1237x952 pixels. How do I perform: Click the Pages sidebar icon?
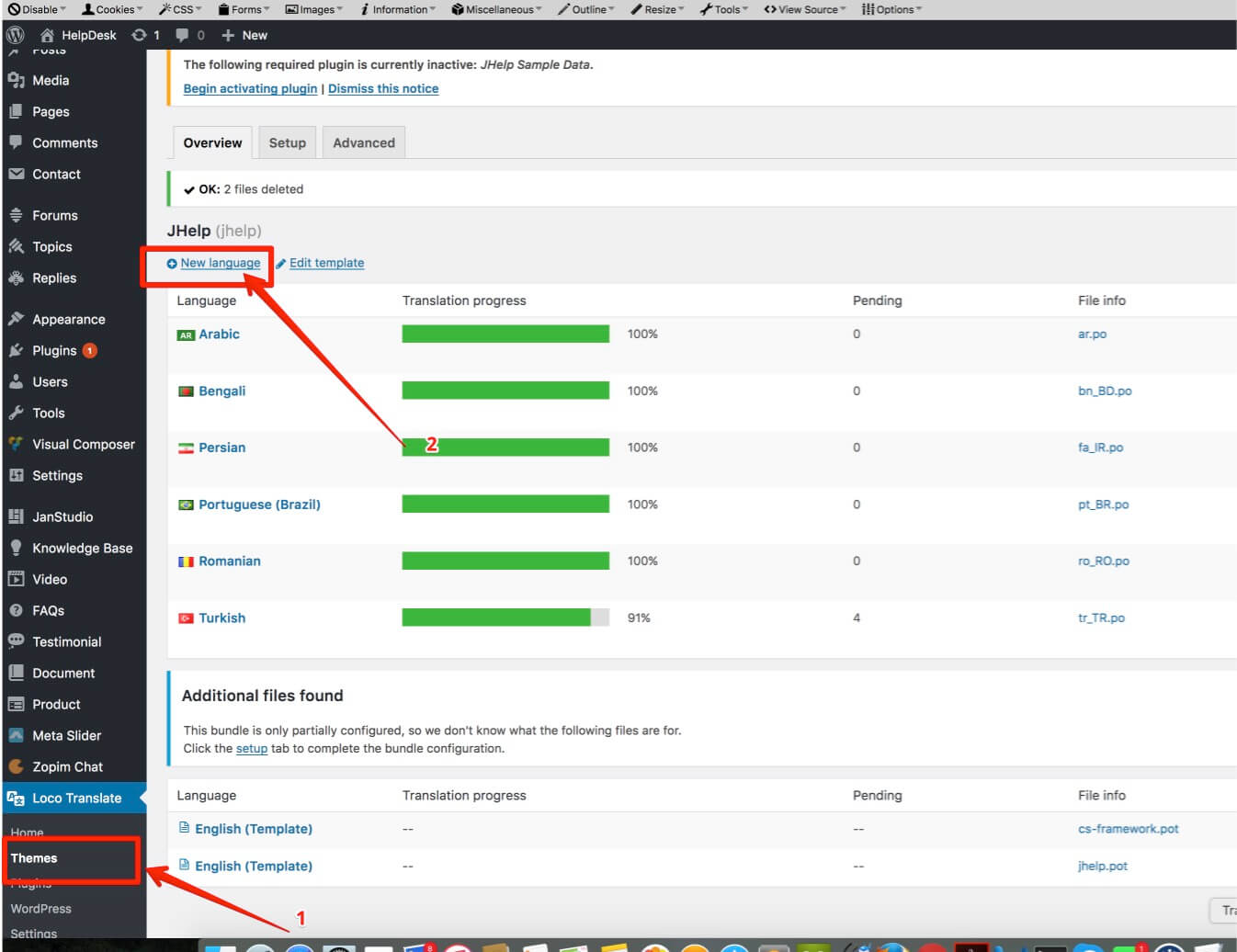pyautogui.click(x=16, y=111)
